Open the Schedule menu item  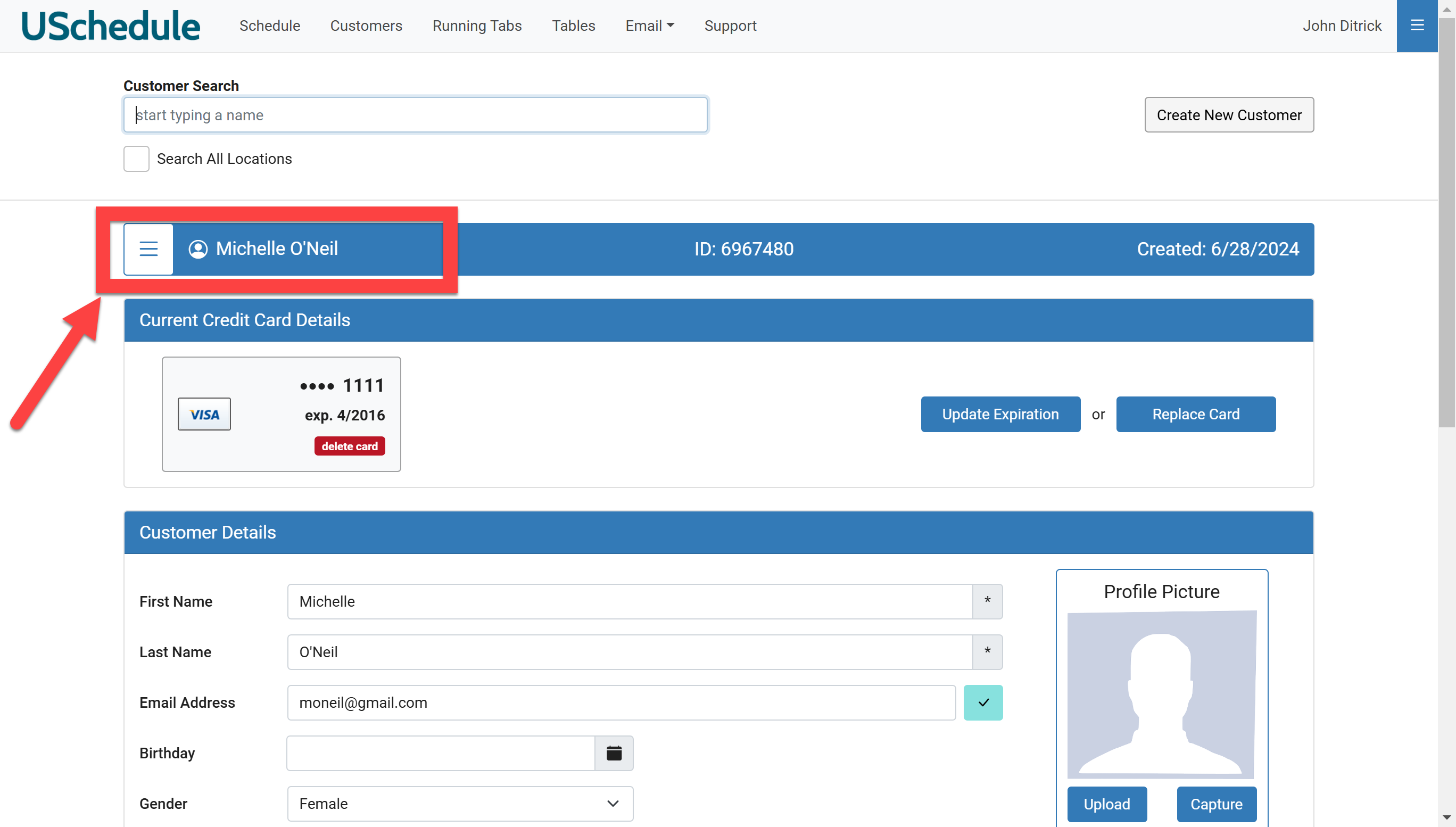pyautogui.click(x=269, y=26)
